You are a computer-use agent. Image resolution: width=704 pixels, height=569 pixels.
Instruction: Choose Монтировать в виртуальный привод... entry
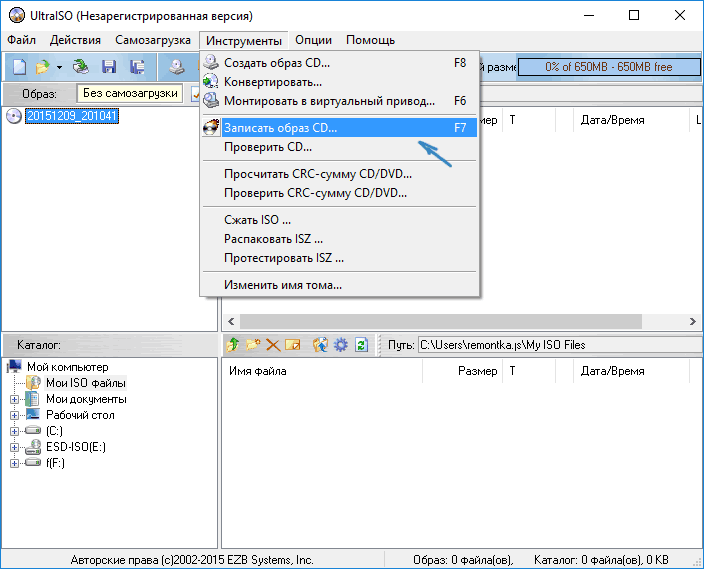coord(340,101)
